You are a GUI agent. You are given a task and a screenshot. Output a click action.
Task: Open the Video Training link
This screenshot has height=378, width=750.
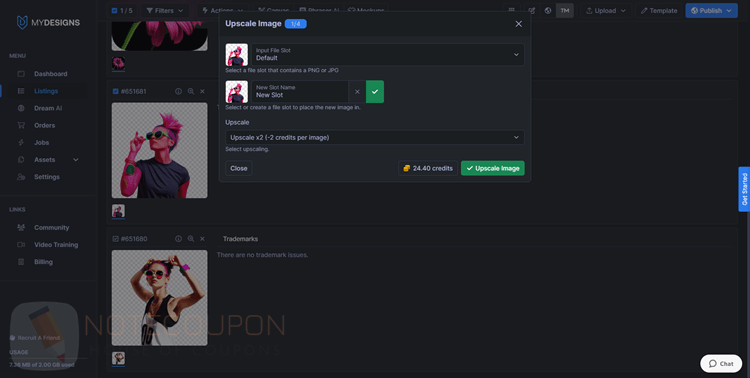point(56,245)
